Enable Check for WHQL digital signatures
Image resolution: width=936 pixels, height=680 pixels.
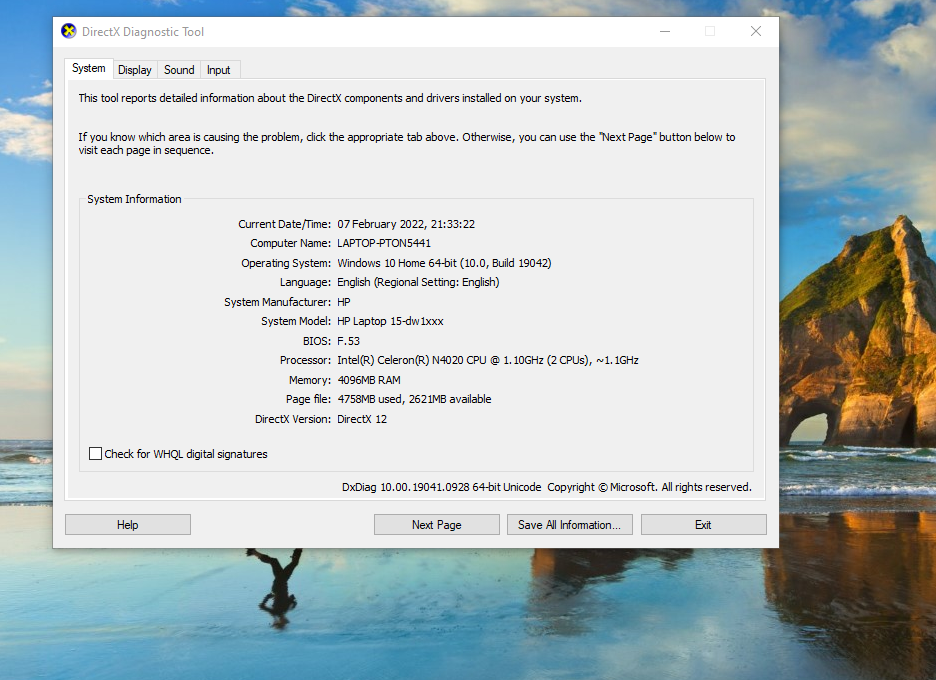coord(96,454)
